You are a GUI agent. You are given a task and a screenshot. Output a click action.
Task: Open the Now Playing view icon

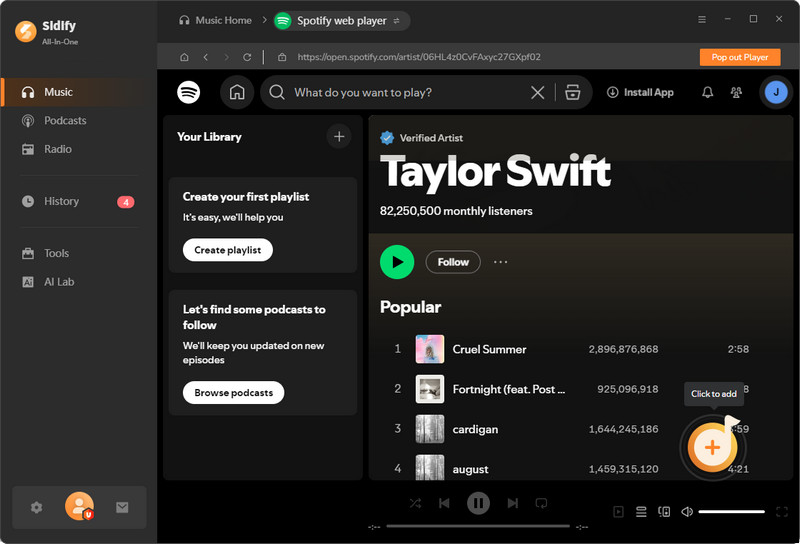(x=618, y=511)
